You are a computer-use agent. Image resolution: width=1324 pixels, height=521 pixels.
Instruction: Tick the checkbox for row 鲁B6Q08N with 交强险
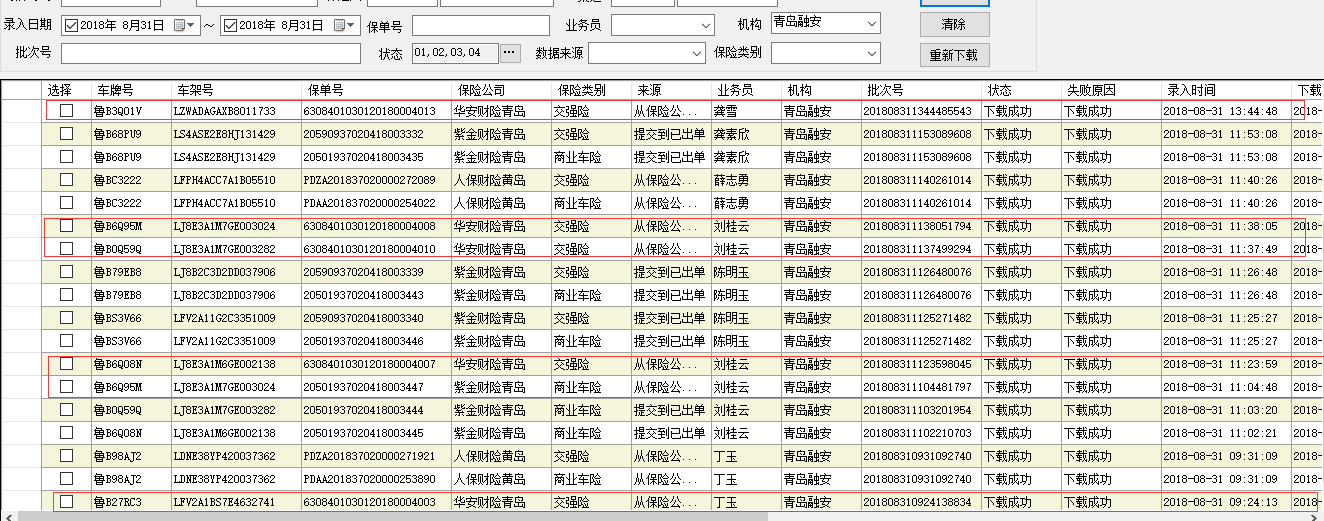(66, 364)
